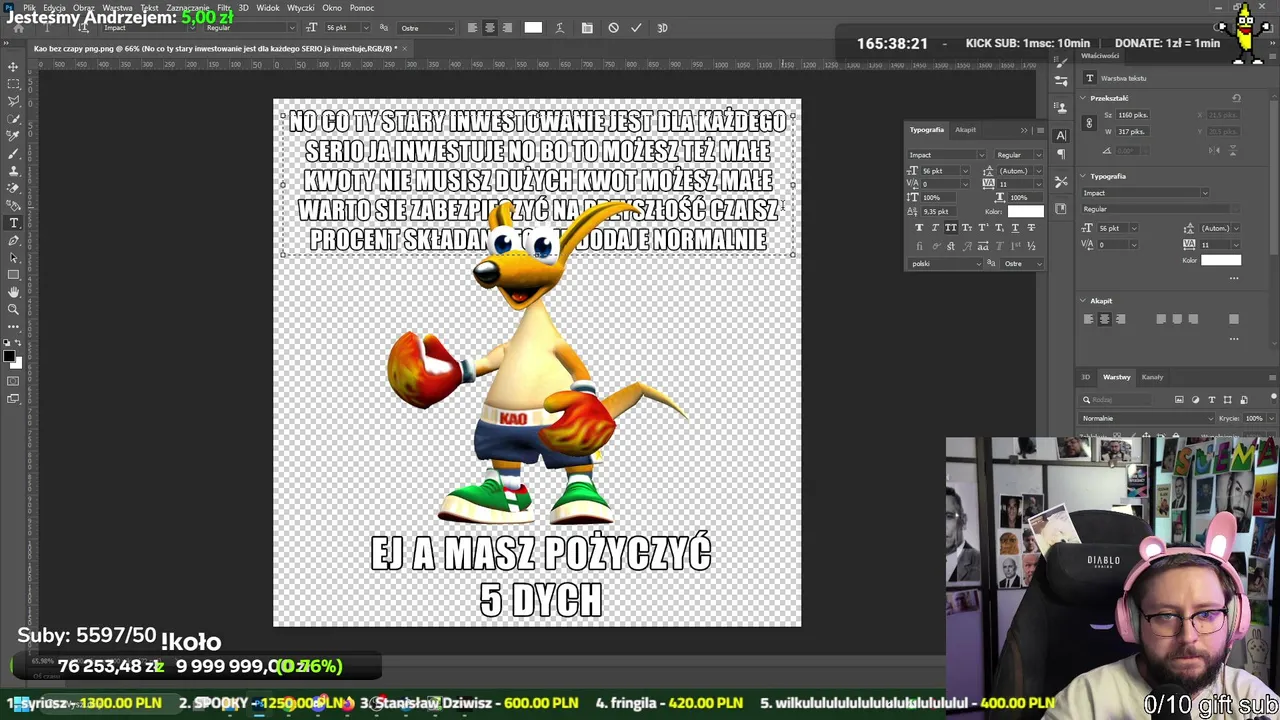Select the Path Selection tool

point(13,257)
